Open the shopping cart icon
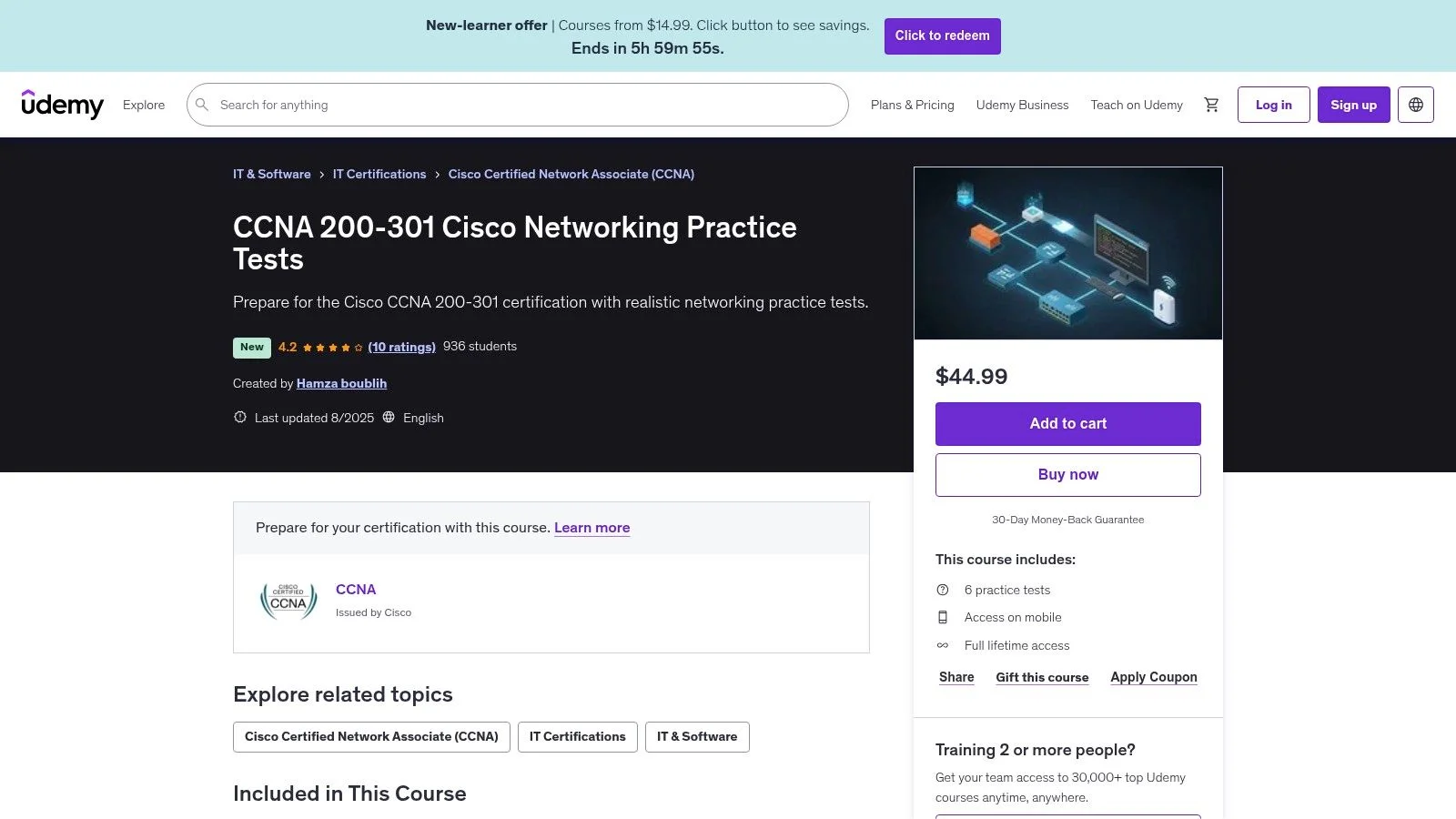The height and width of the screenshot is (819, 1456). [1211, 105]
